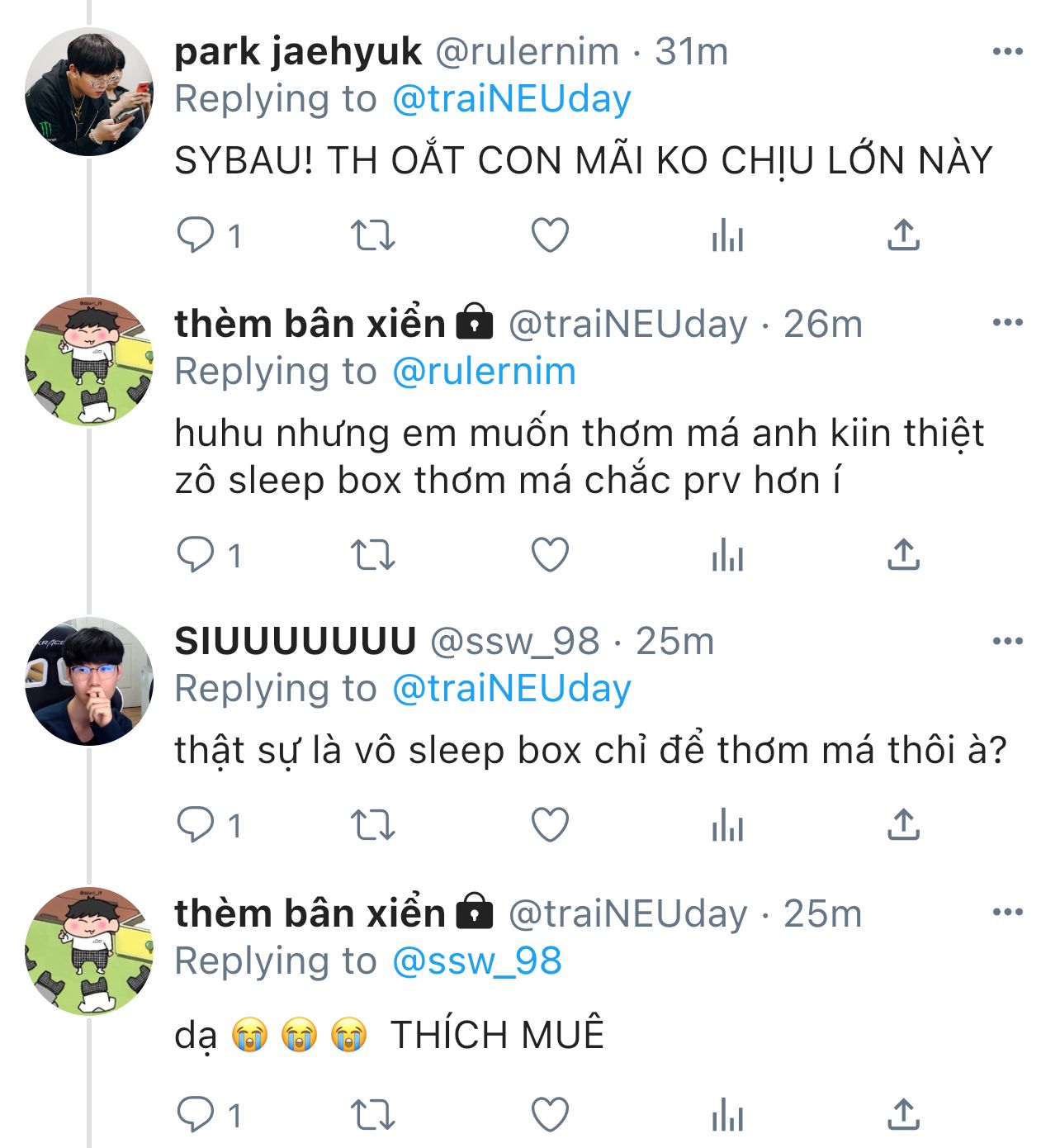Open more options on park jaehyuk's tweet
The image size is (1060, 1148).
click(x=1007, y=52)
